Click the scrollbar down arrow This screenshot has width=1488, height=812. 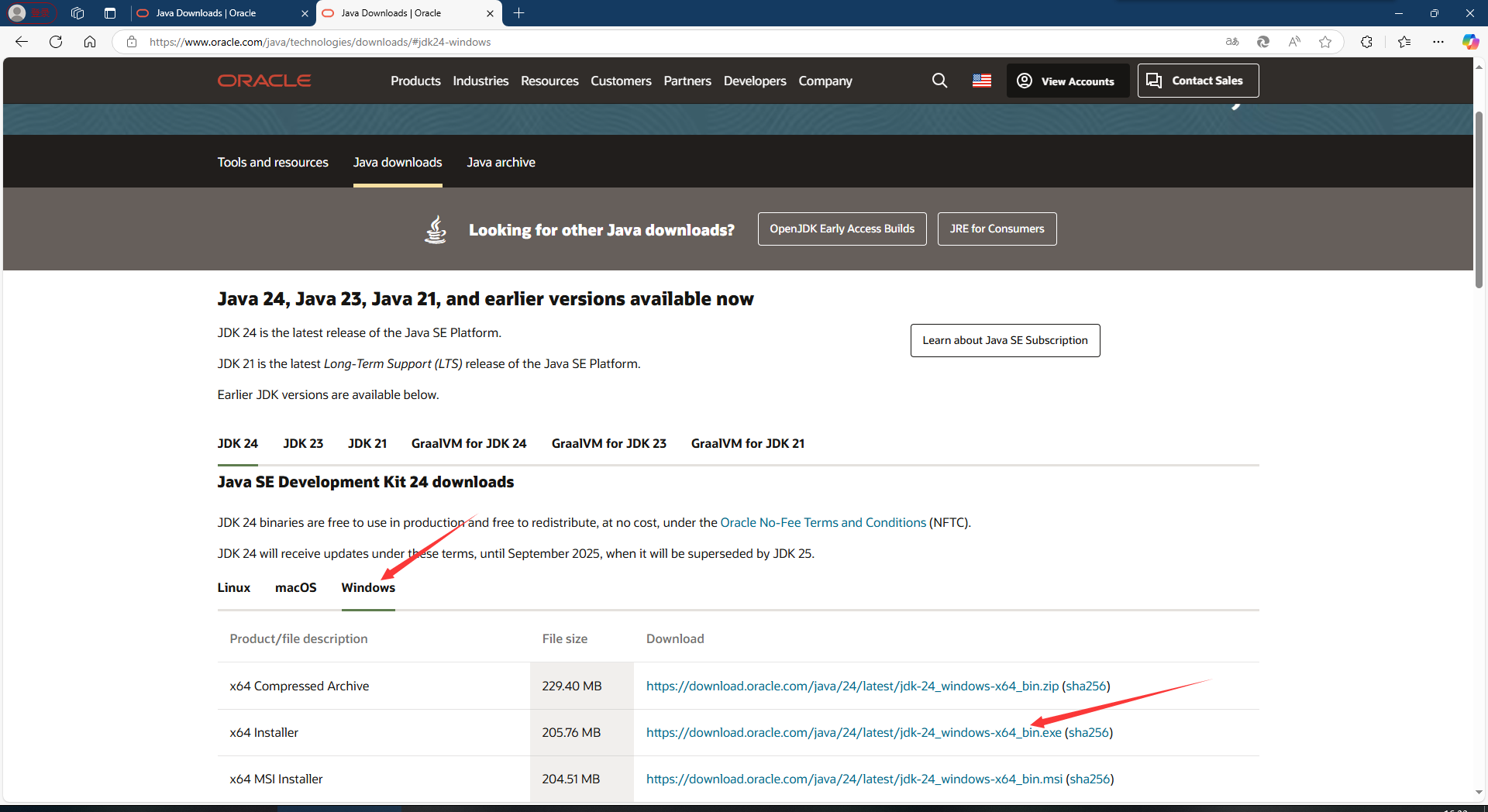point(1479,792)
